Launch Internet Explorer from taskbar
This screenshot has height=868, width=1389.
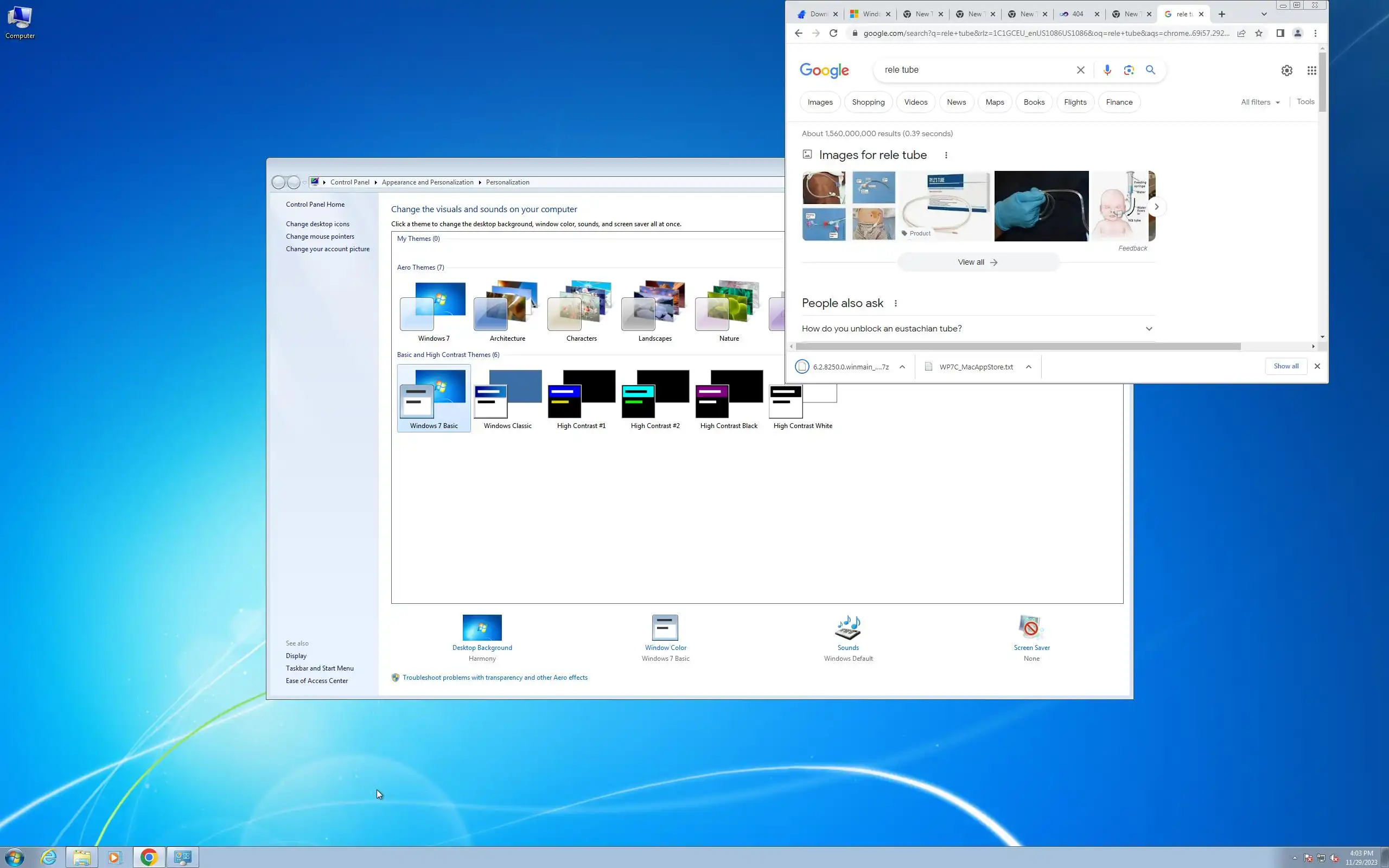(x=49, y=857)
